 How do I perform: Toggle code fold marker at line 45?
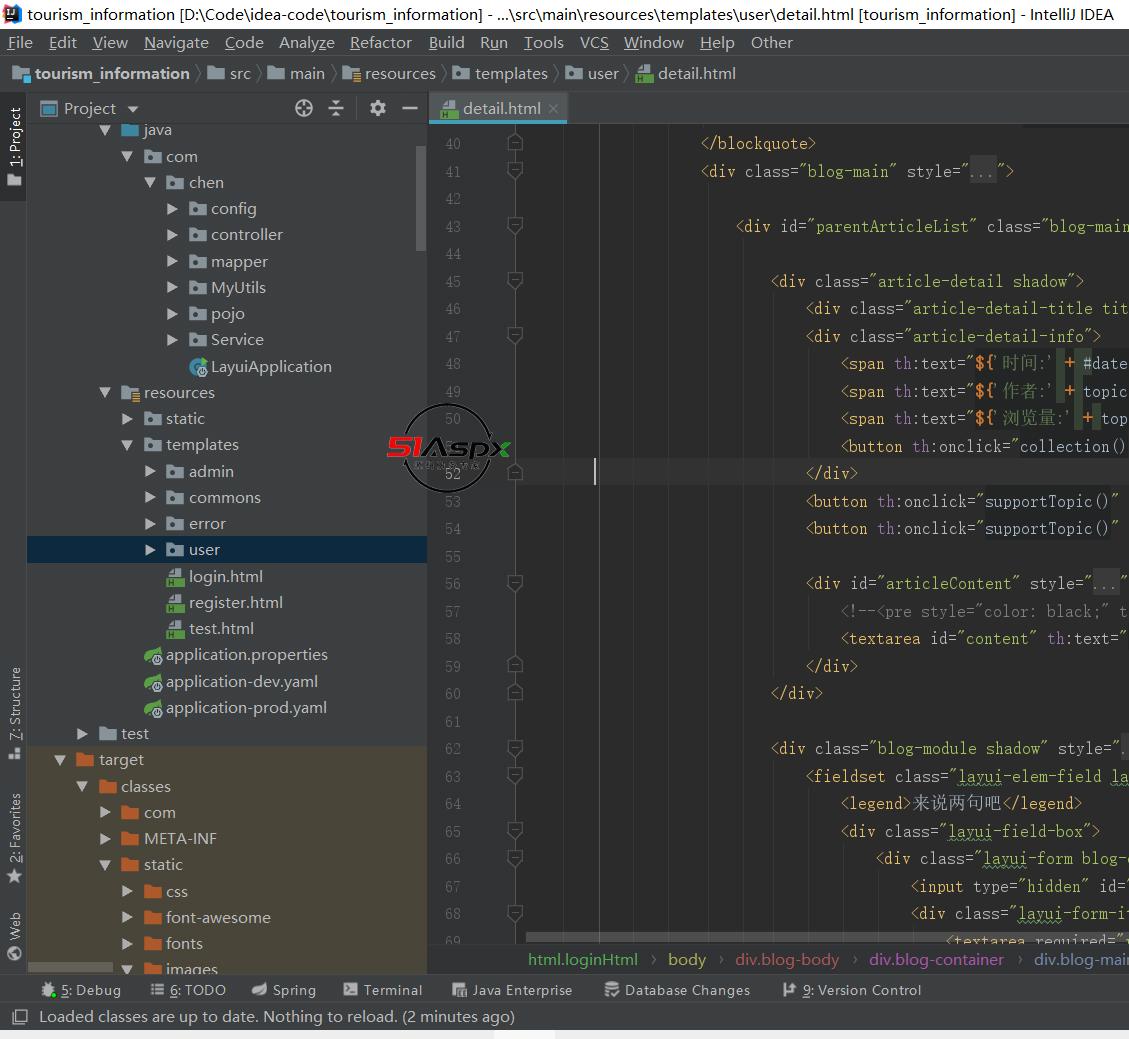515,281
